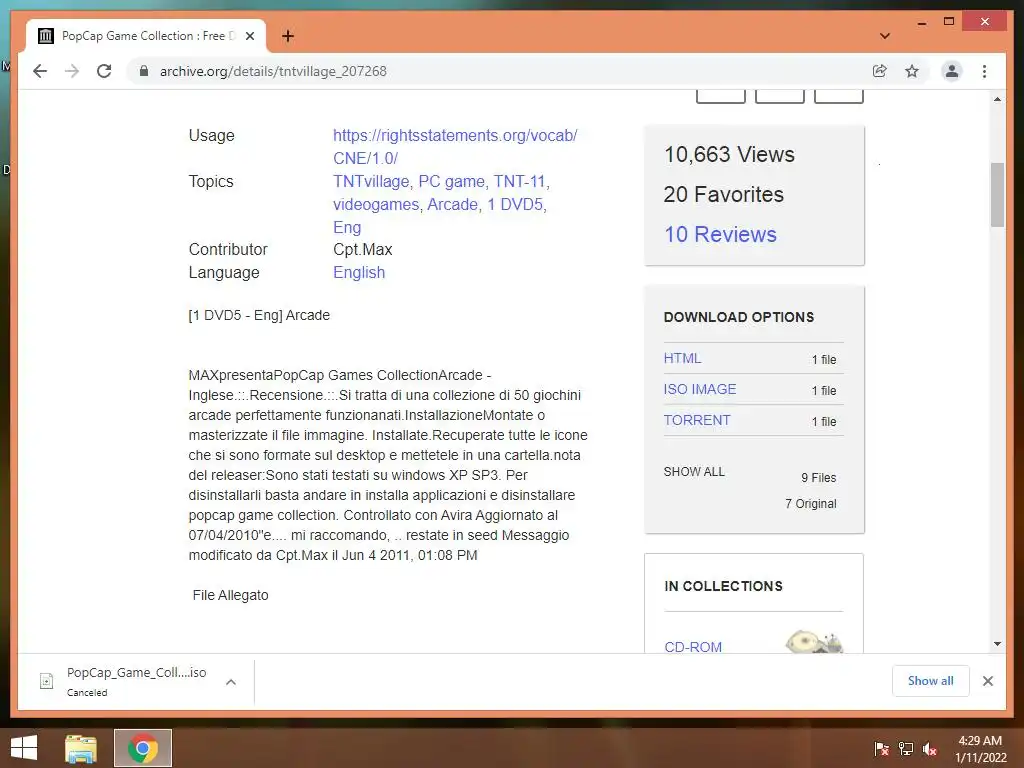The height and width of the screenshot is (768, 1024).
Task: Minimize the Chrome window
Action: point(921,22)
